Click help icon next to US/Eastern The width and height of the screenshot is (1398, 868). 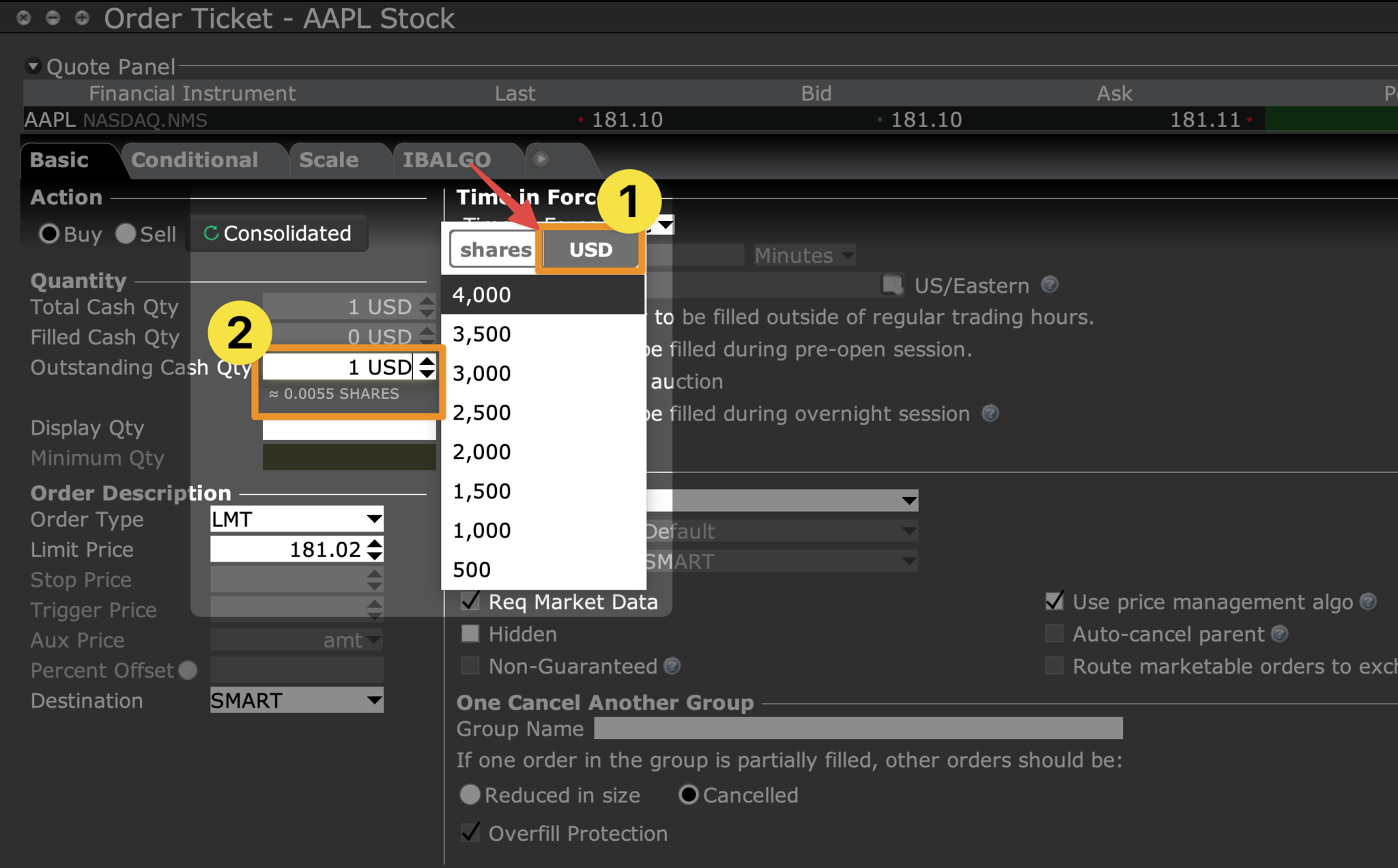click(x=1050, y=285)
